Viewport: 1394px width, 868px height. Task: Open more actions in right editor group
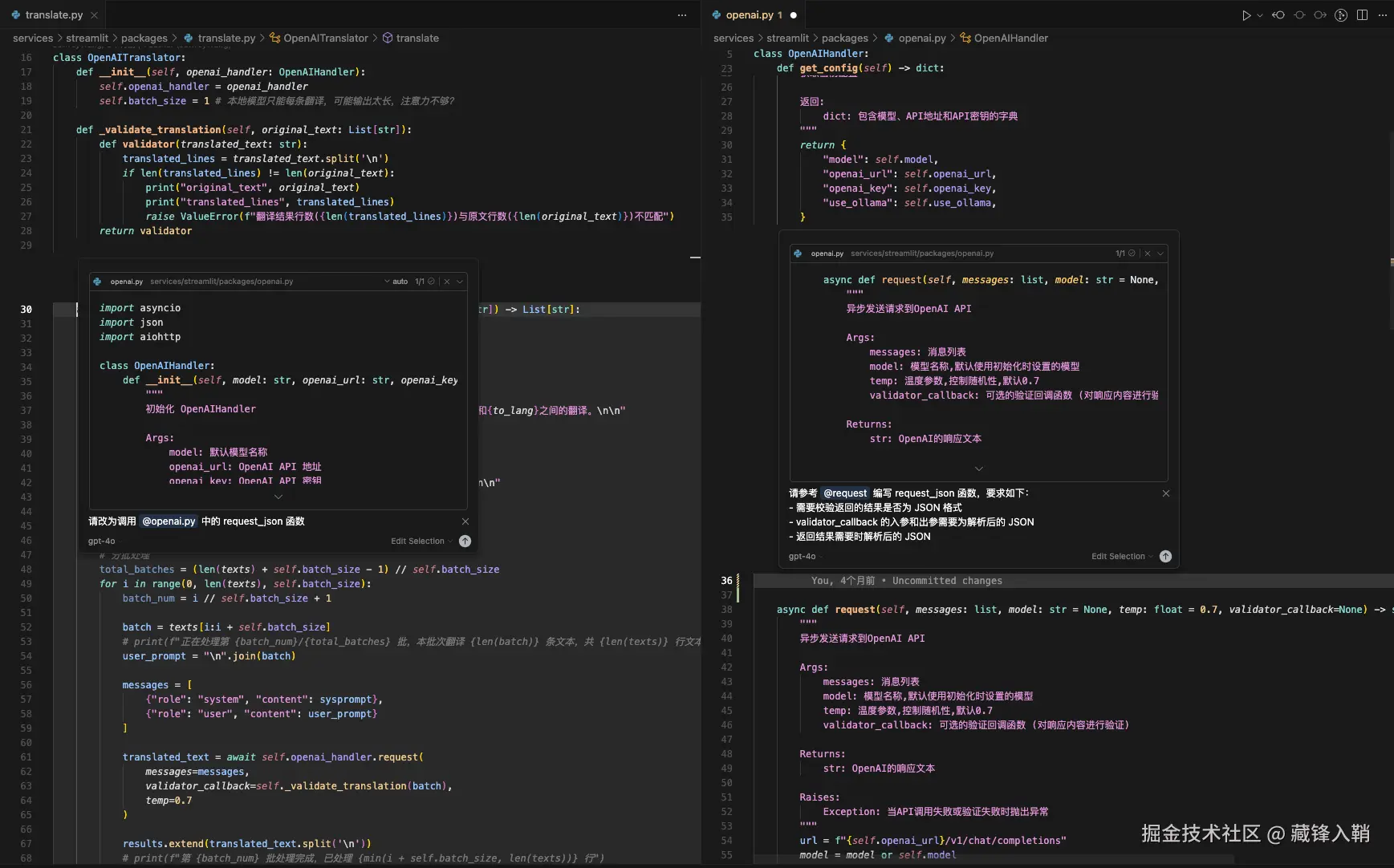pyautogui.click(x=1382, y=15)
